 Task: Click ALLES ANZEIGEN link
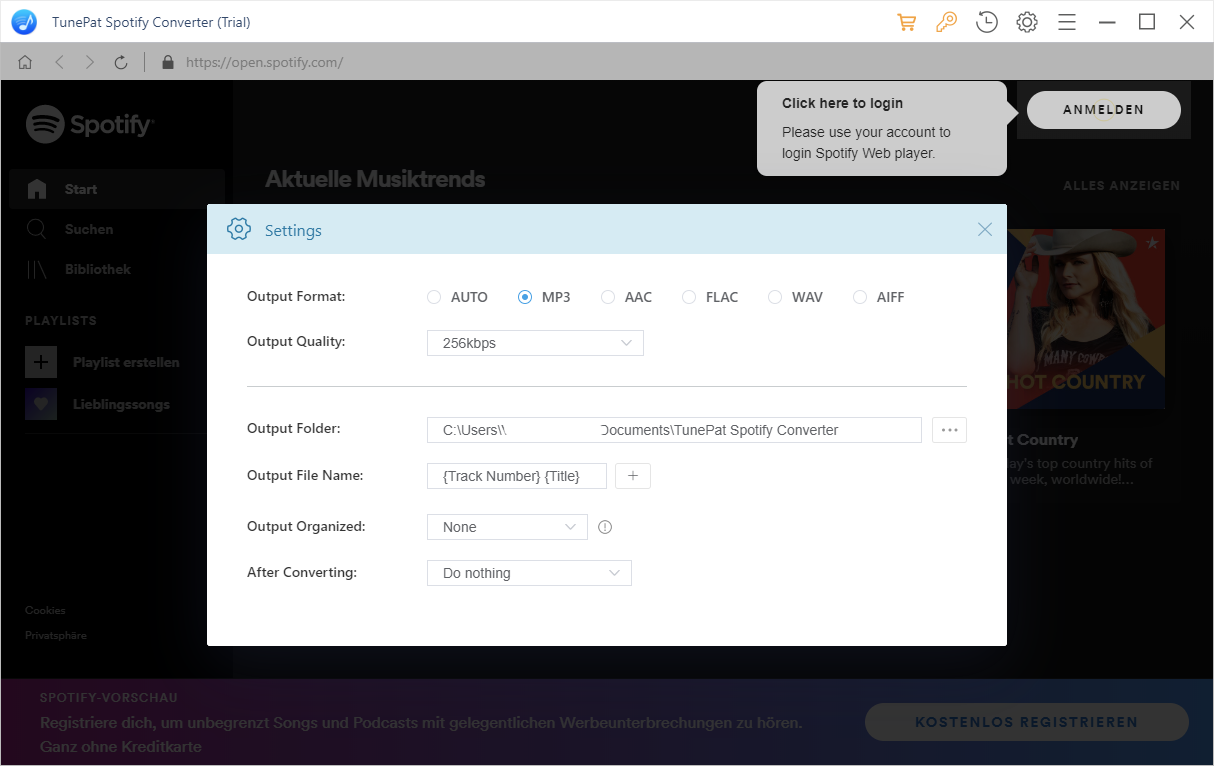click(1121, 186)
